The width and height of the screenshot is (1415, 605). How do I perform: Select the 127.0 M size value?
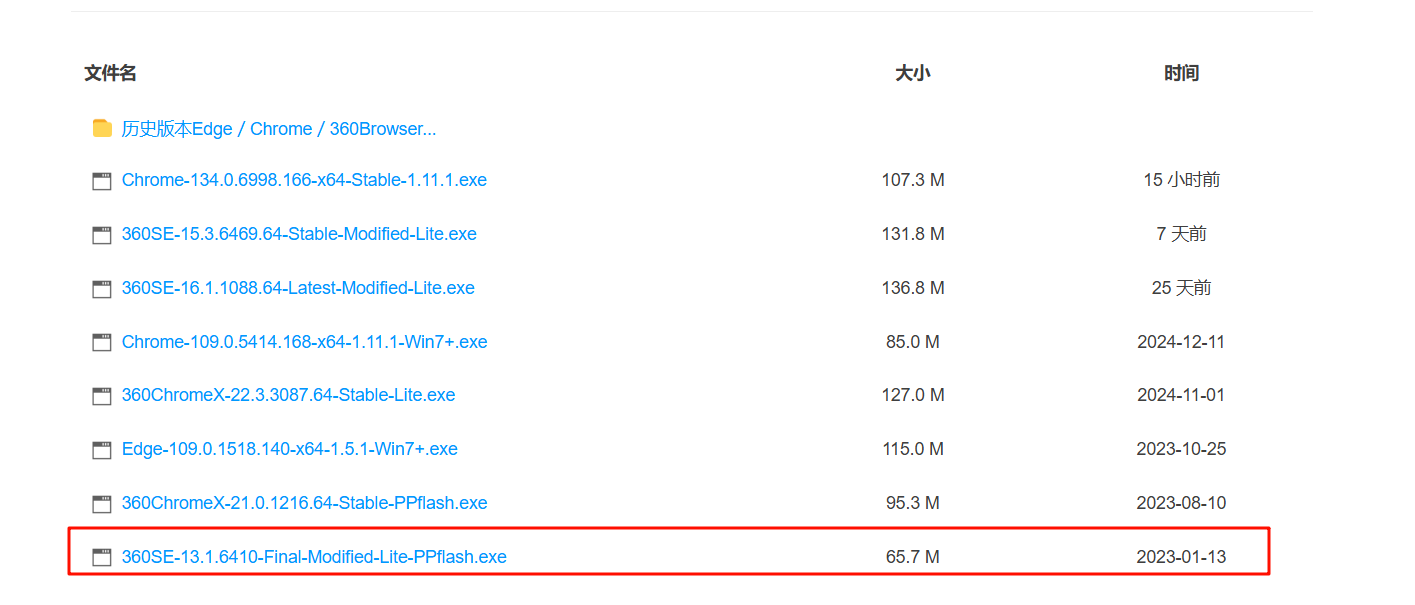(913, 395)
